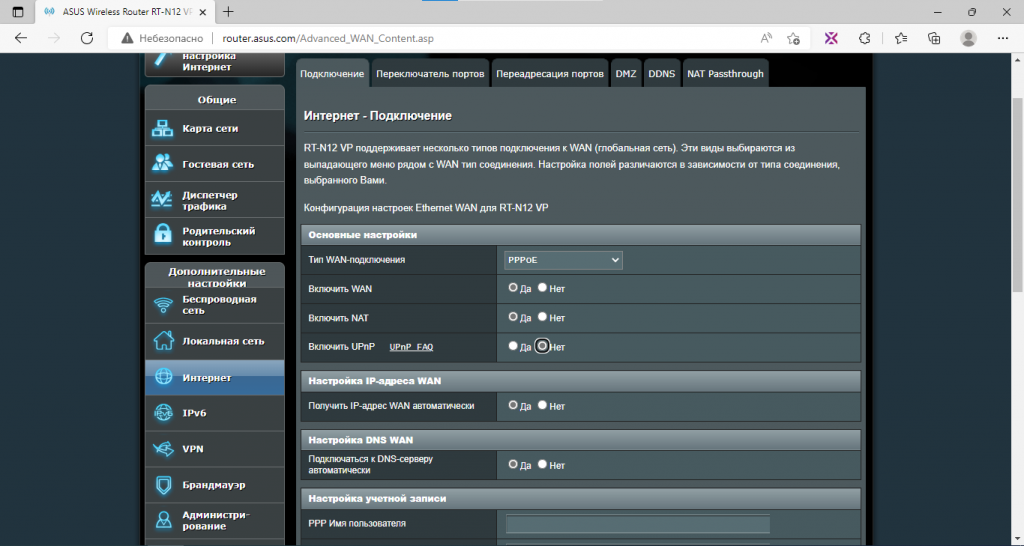Open Диспетчер трафика traffic manager icon
This screenshot has width=1024, height=546.
[x=161, y=199]
